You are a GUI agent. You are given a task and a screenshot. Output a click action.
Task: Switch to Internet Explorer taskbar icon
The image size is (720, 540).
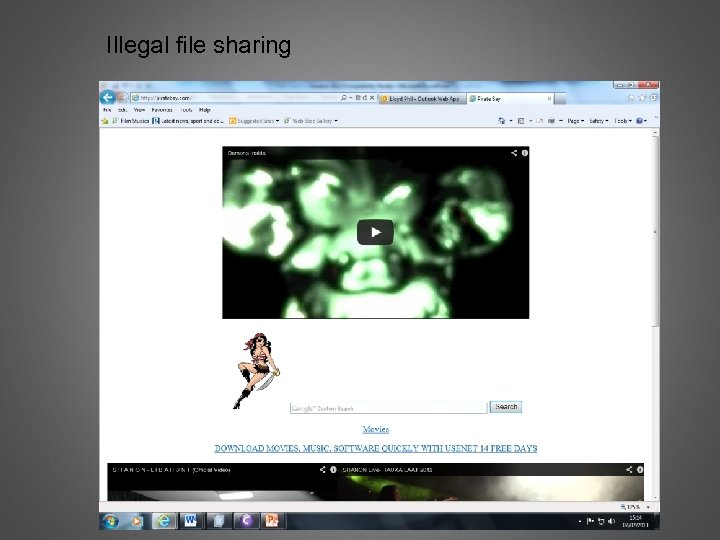(164, 521)
